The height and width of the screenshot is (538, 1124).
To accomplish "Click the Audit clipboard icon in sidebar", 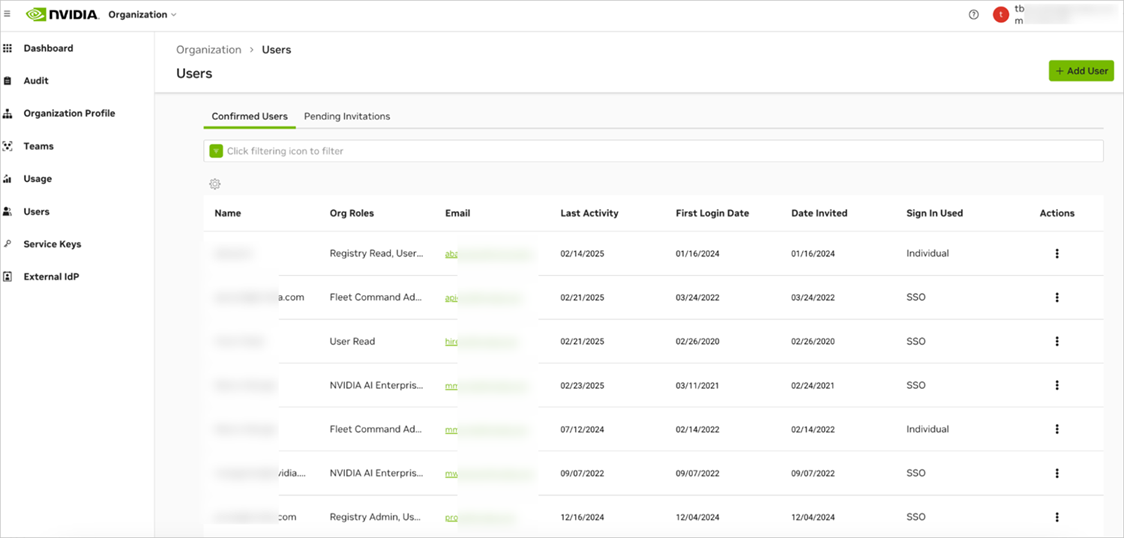I will (x=8, y=81).
